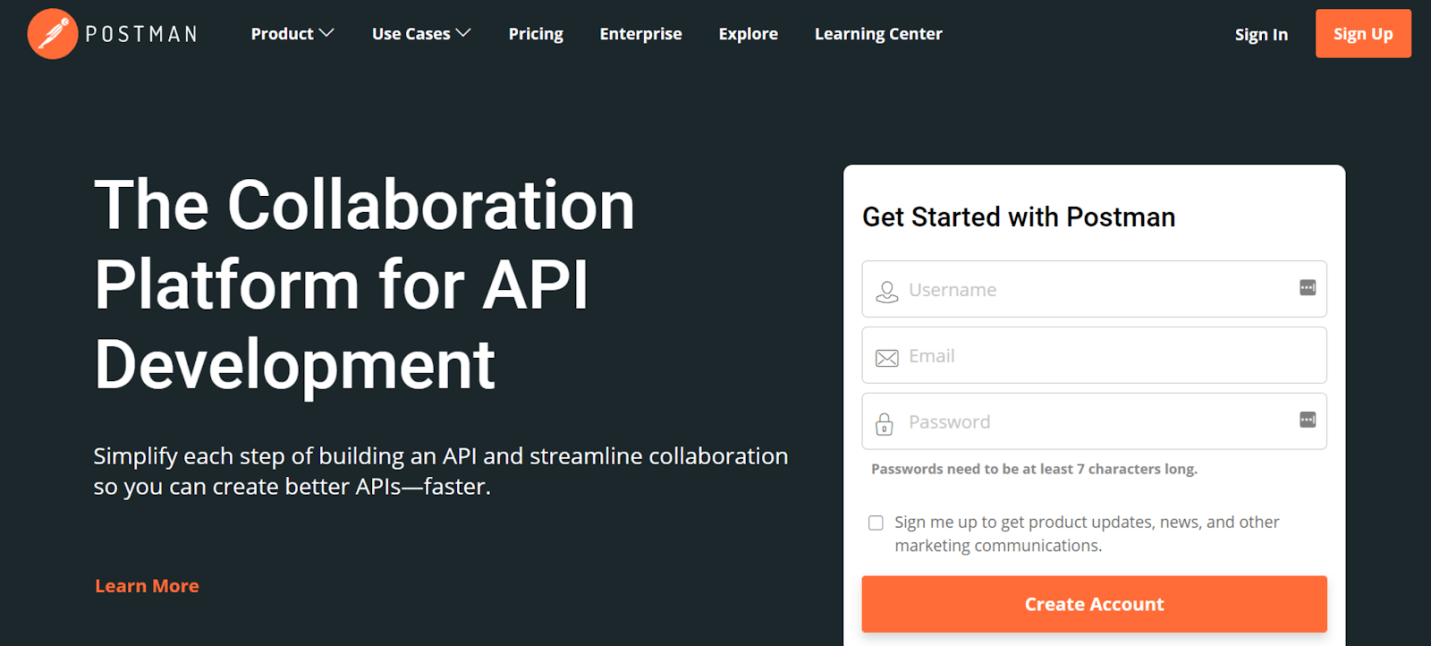
Task: Open the Explore menu item
Action: [748, 34]
